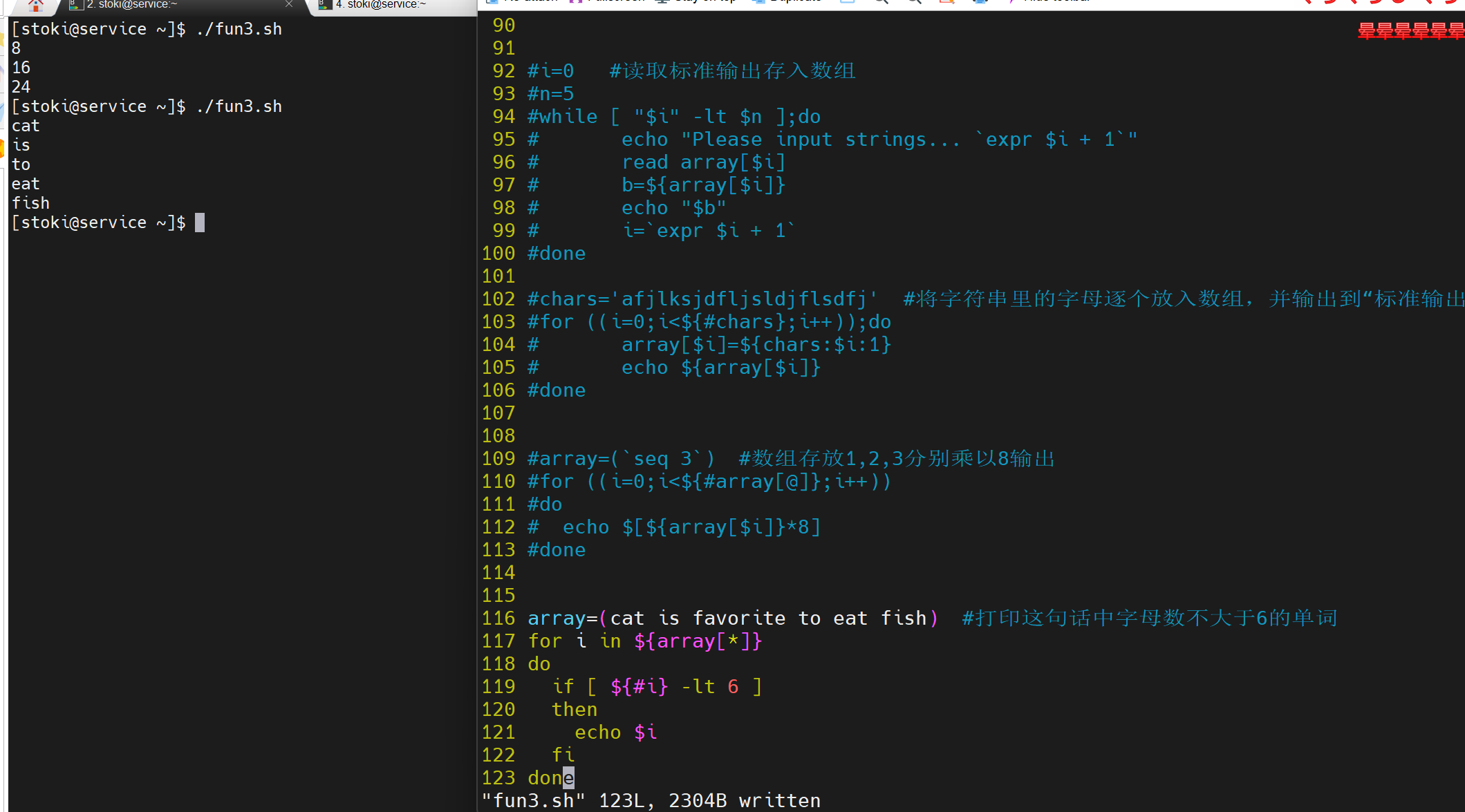Click the "fun3.sh" written status message

[x=650, y=800]
